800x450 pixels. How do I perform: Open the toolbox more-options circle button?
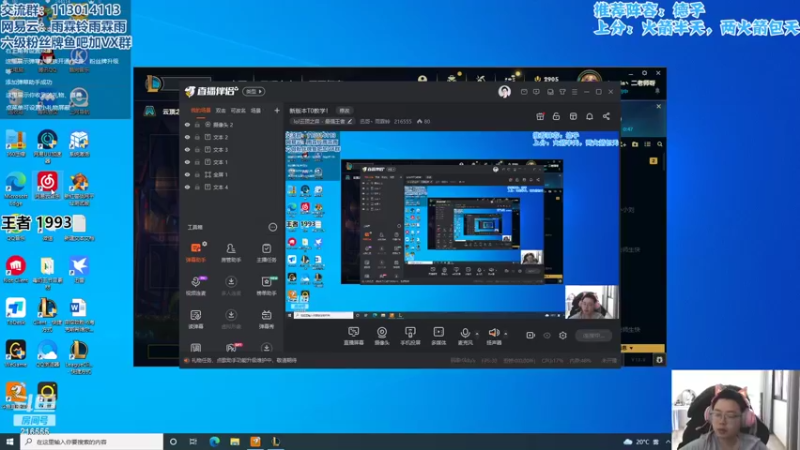272,227
